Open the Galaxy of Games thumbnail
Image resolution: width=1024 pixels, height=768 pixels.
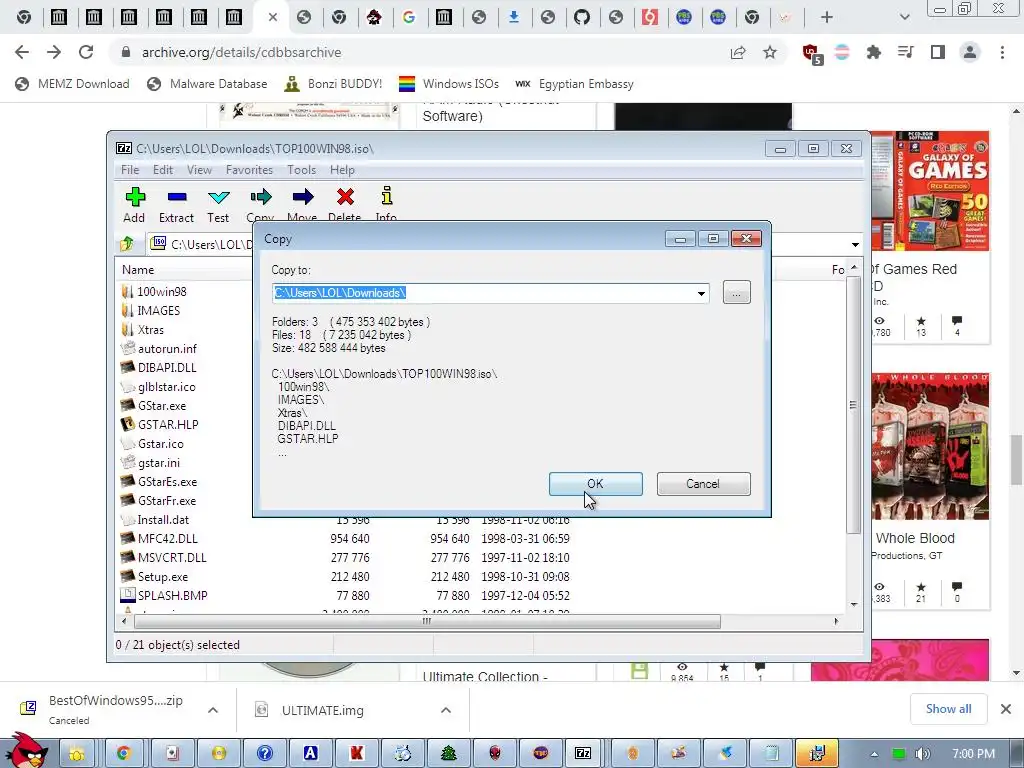930,191
